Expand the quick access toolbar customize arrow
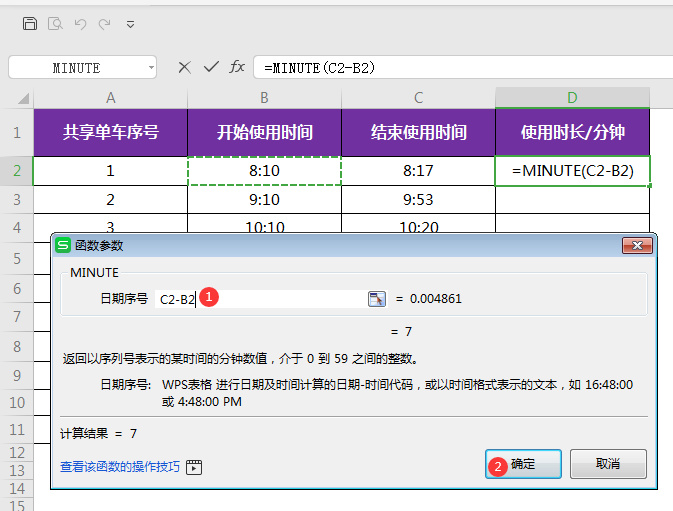Image resolution: width=673 pixels, height=511 pixels. pyautogui.click(x=130, y=24)
